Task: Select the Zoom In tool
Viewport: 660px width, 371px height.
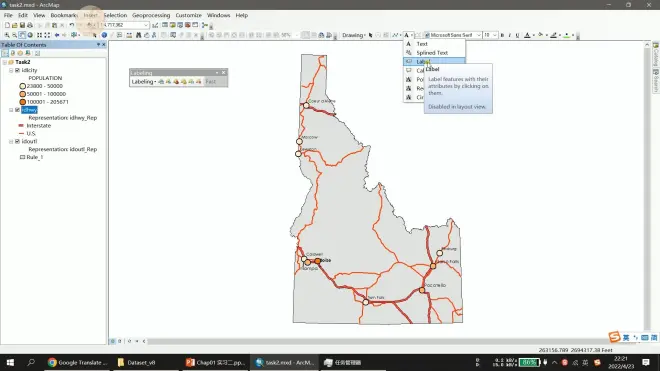Action: tap(7, 35)
